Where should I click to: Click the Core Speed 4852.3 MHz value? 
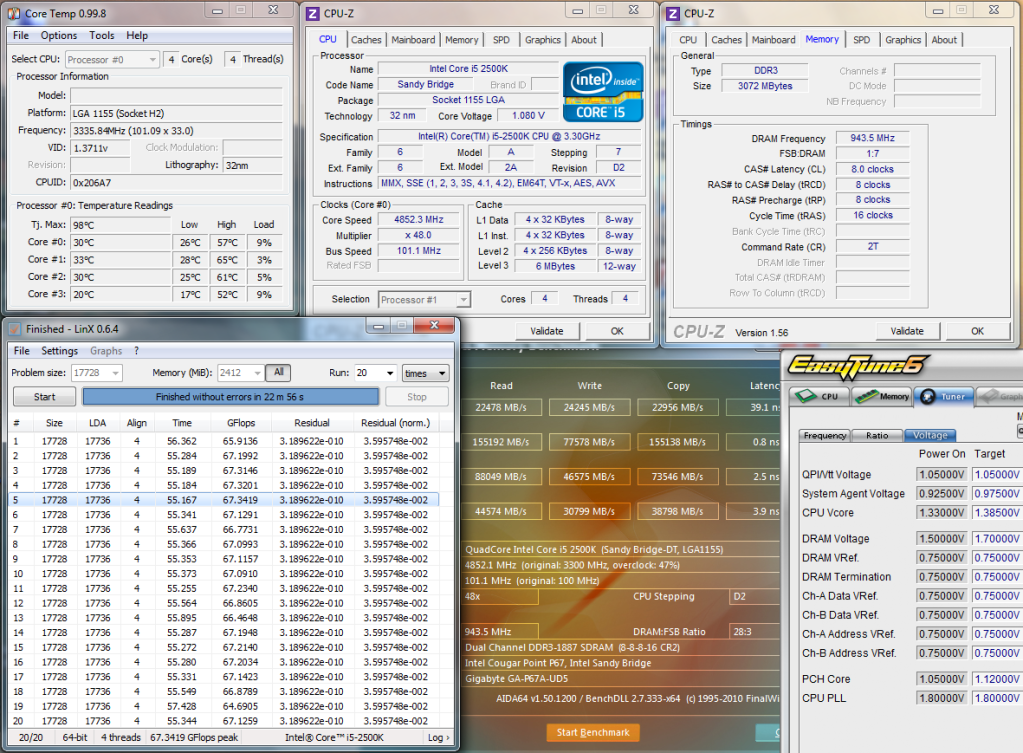pyautogui.click(x=418, y=220)
